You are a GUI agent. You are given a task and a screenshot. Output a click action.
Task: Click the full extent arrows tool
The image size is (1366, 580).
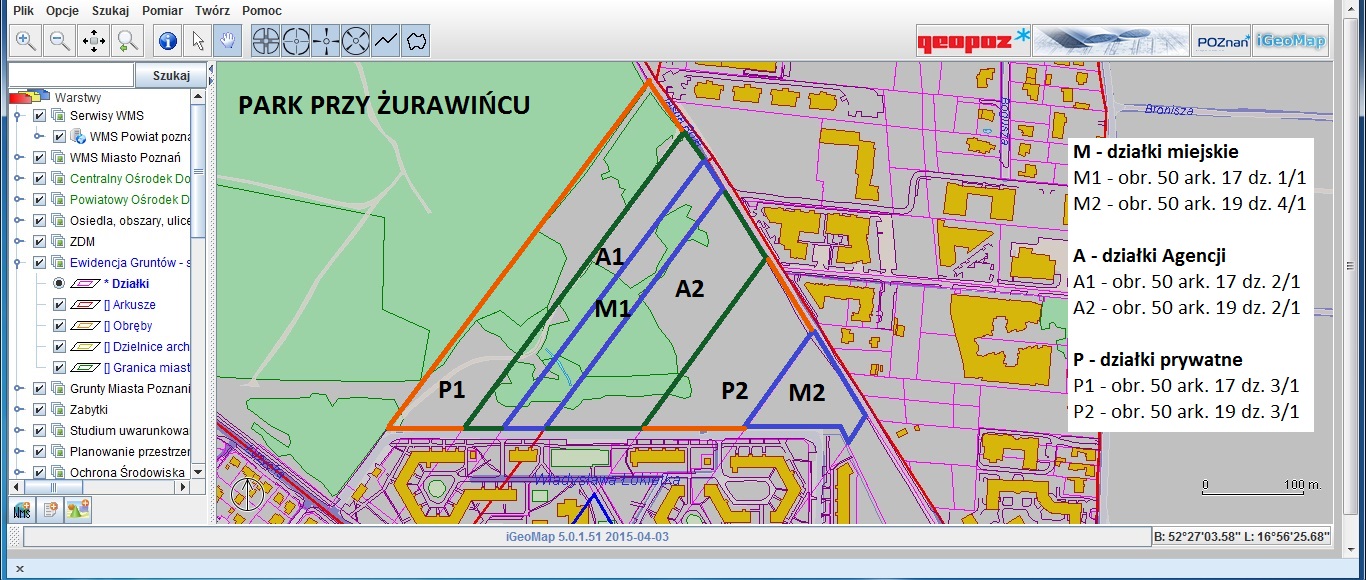pos(94,41)
